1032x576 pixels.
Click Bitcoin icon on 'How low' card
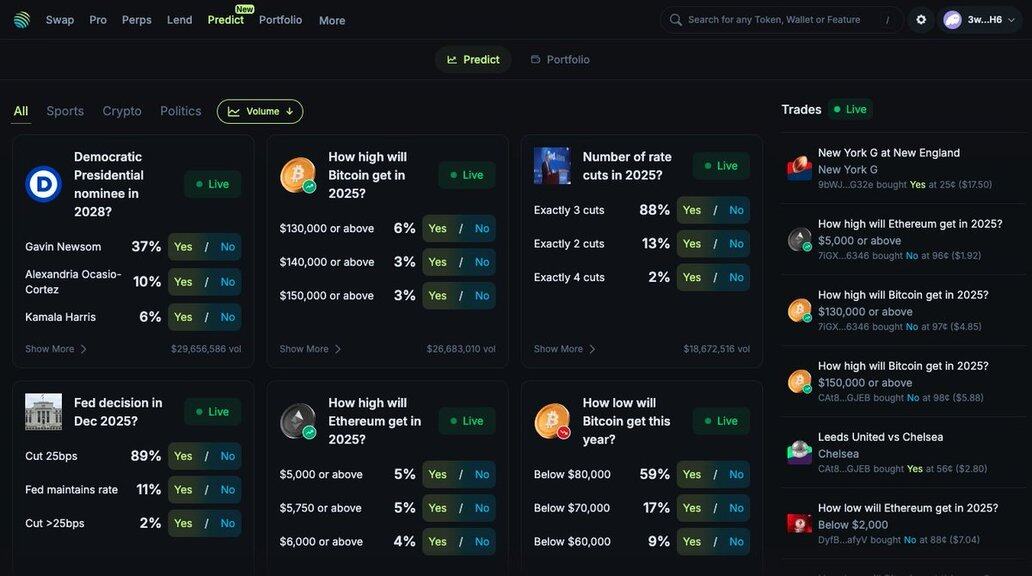(x=552, y=421)
